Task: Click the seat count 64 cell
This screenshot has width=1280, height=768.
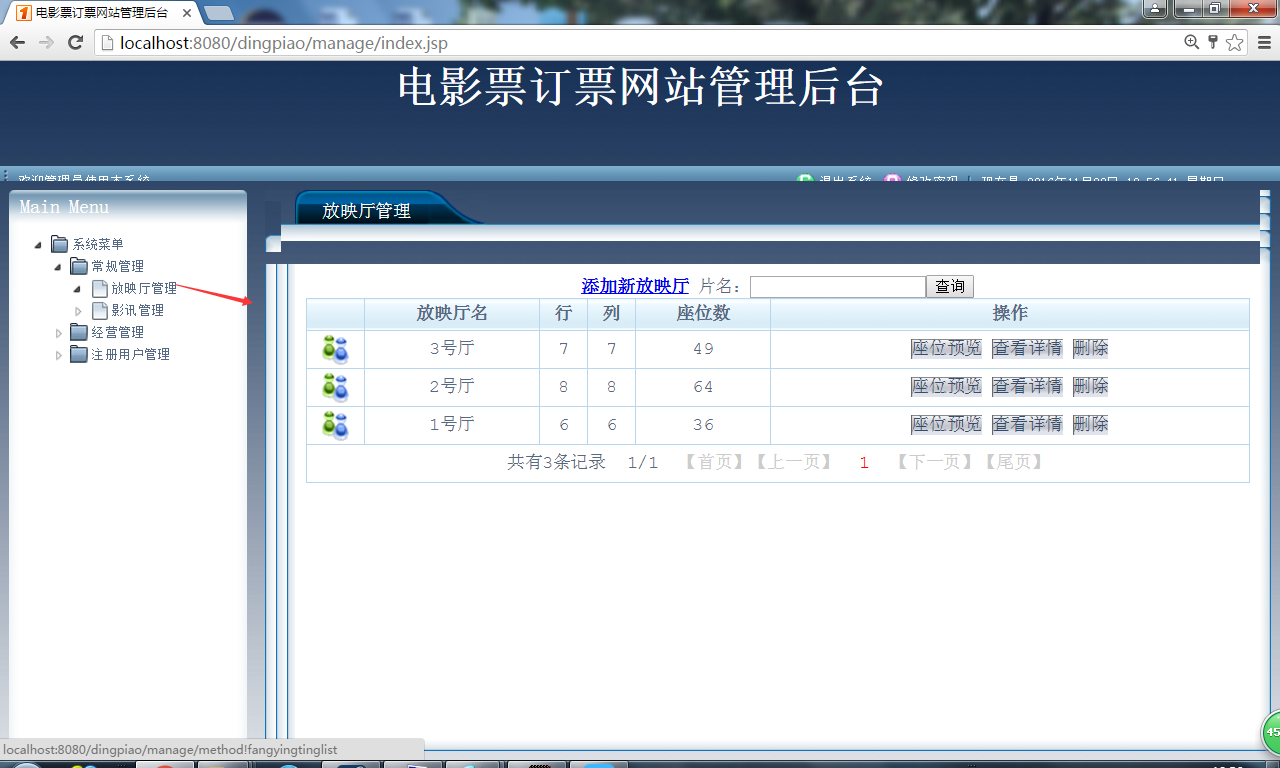Action: click(703, 387)
